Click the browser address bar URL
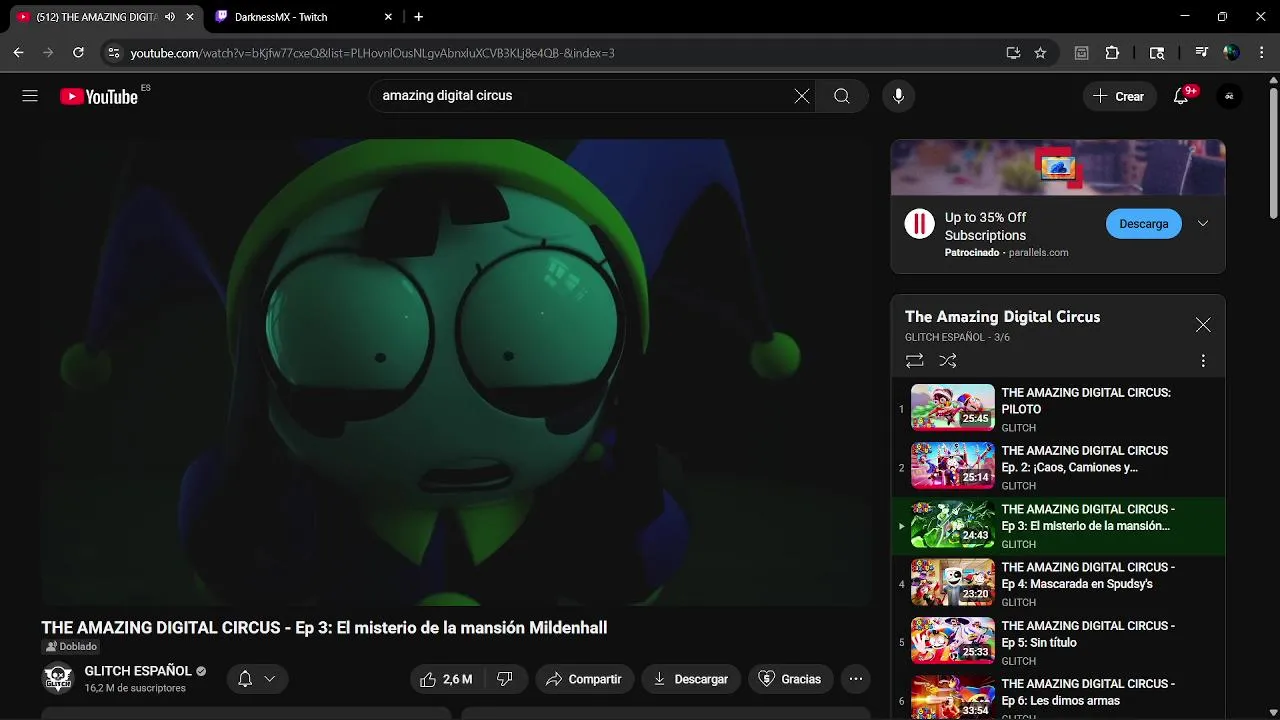The height and width of the screenshot is (720, 1280). [x=372, y=53]
